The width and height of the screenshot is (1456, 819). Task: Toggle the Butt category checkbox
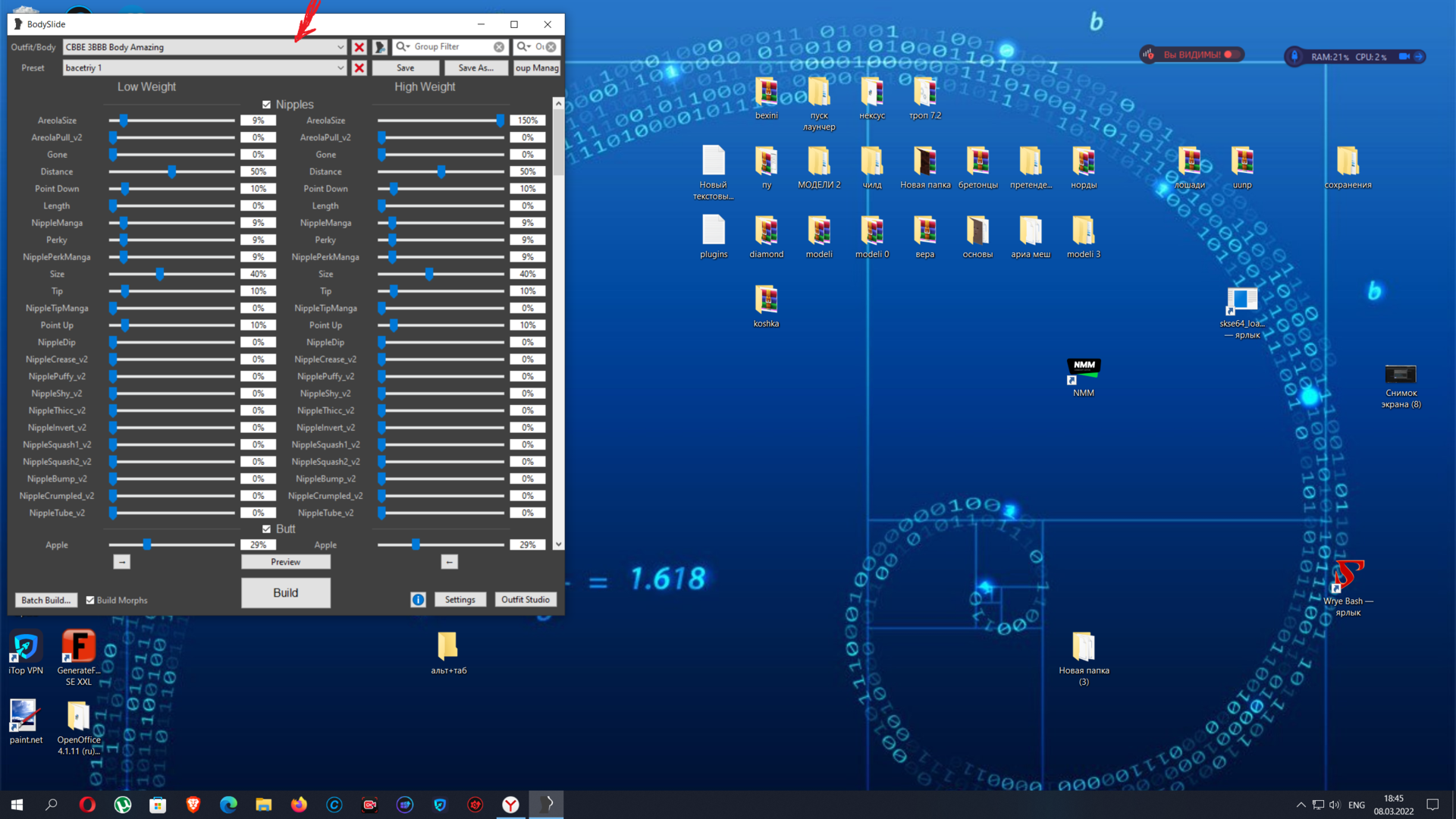(x=266, y=529)
